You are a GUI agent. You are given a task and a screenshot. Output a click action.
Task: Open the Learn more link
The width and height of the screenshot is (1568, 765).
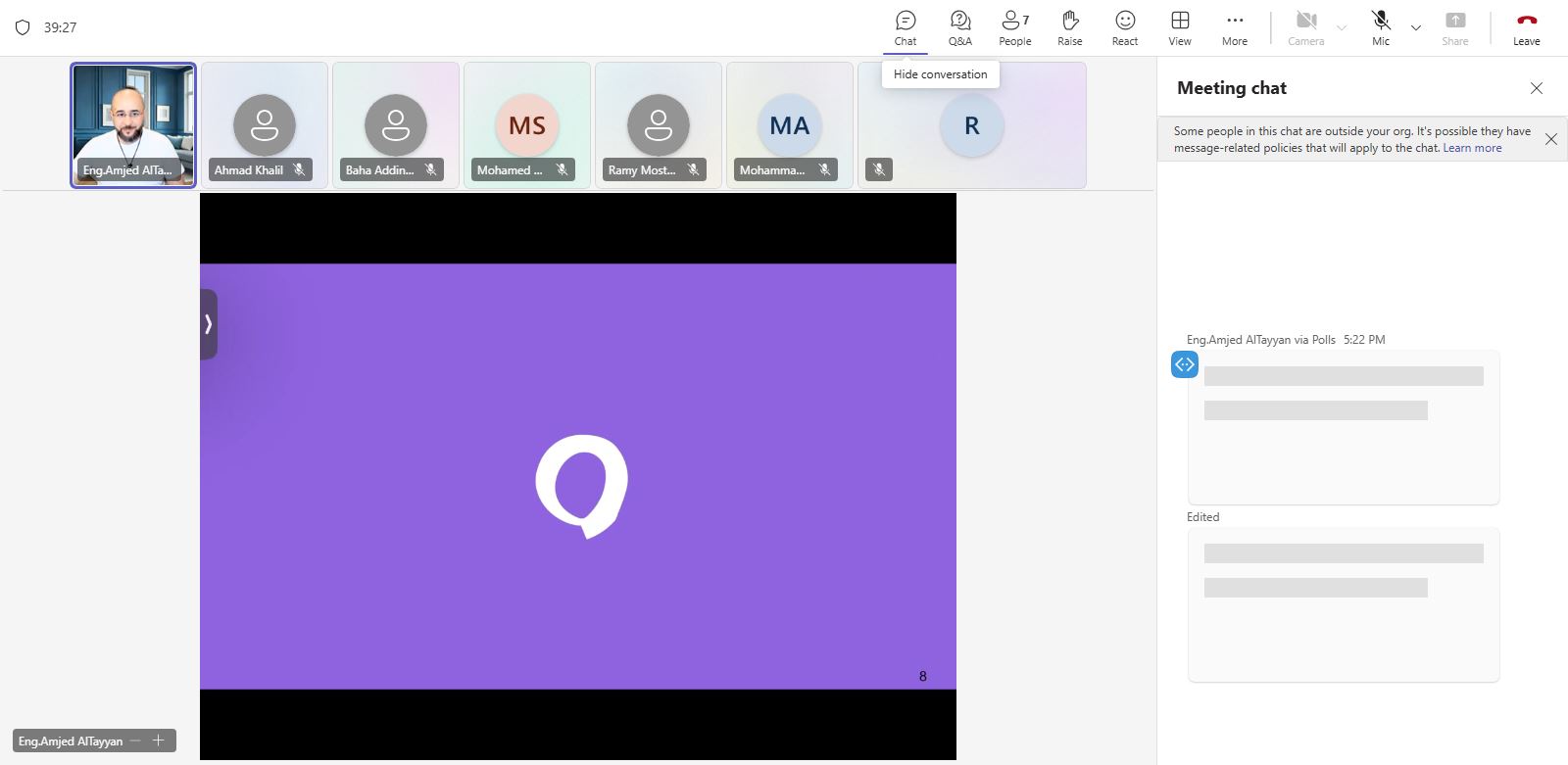tap(1472, 148)
